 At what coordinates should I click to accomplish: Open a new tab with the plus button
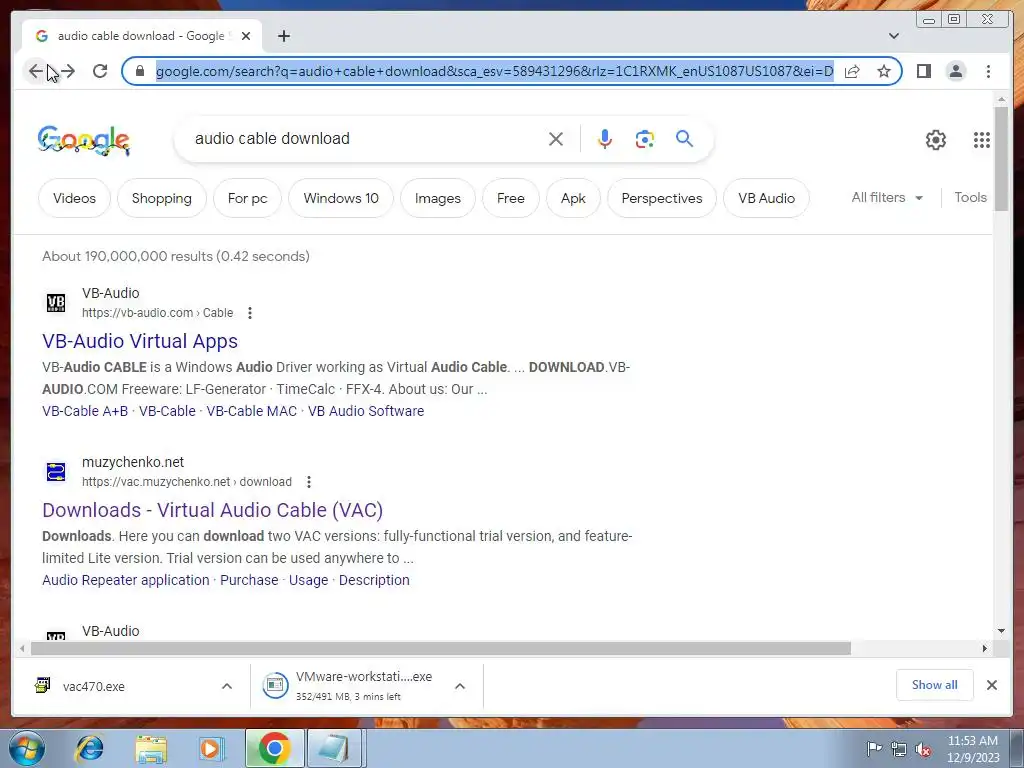tap(283, 36)
